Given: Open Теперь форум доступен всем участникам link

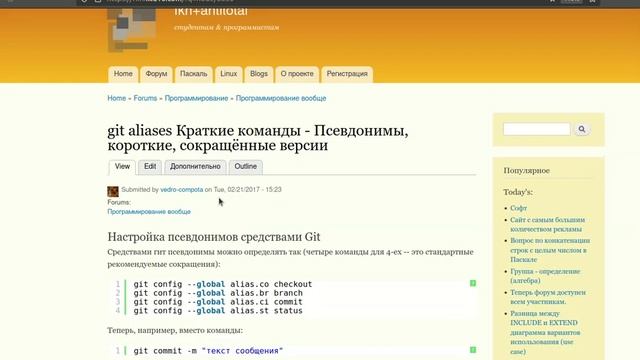Looking at the screenshot, I should 548,297.
